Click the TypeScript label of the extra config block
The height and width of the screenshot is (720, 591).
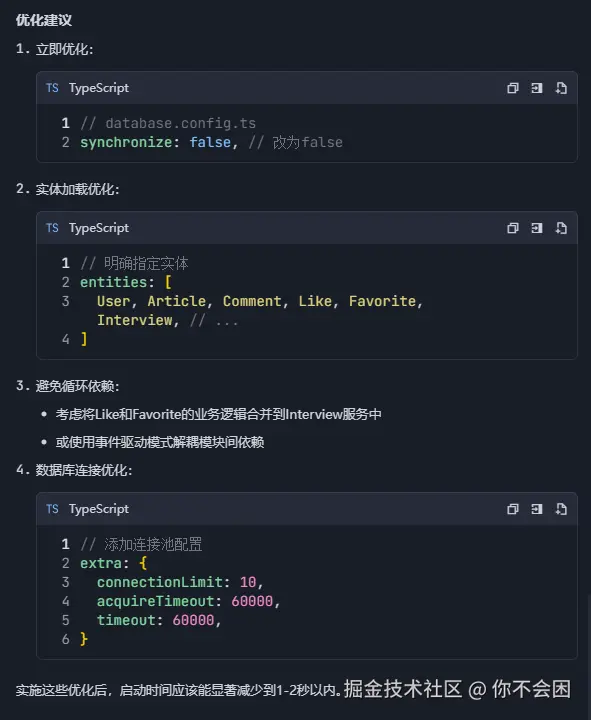[x=99, y=509]
